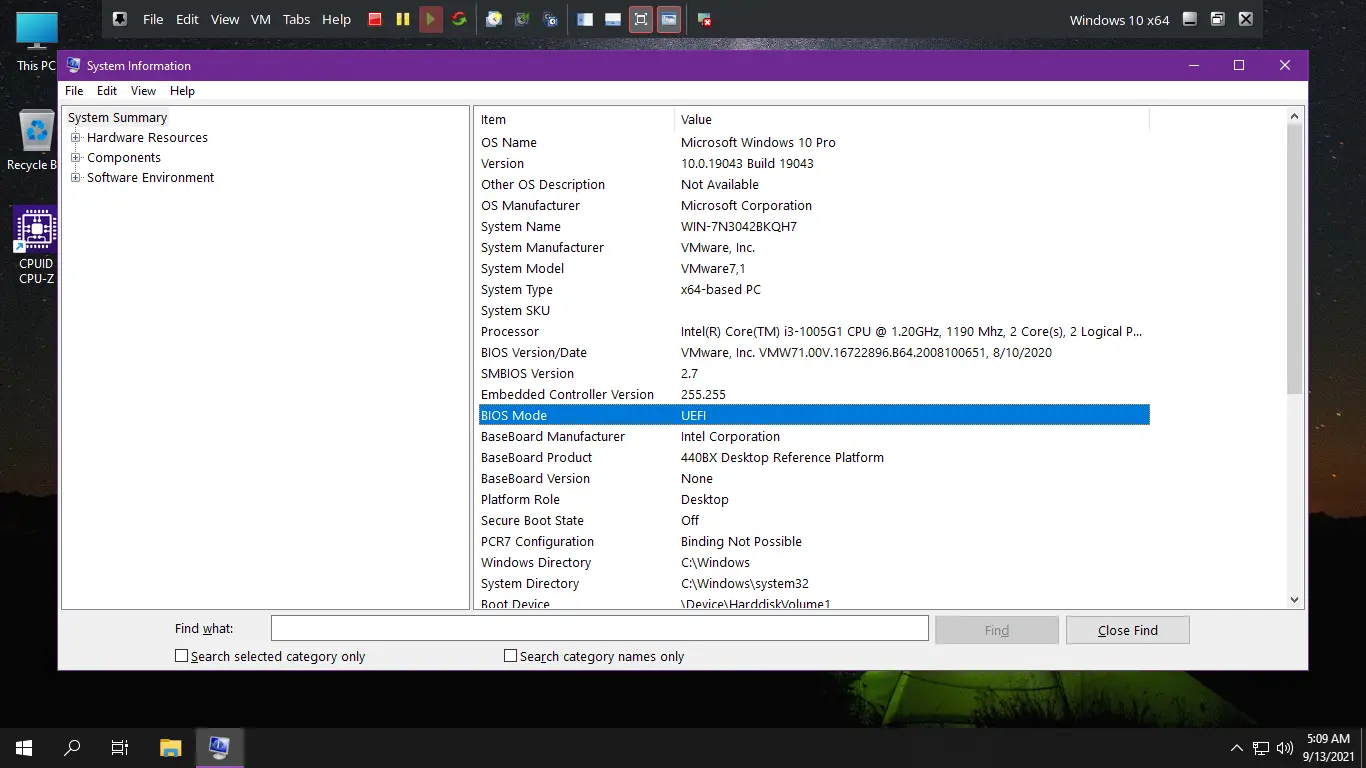Click the Find button
This screenshot has width=1366, height=768.
point(996,630)
